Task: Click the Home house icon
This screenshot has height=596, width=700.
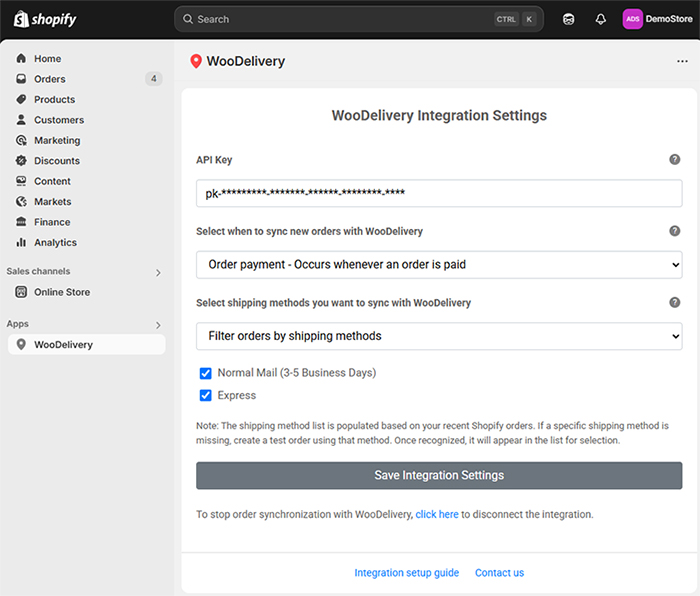Action: point(21,58)
